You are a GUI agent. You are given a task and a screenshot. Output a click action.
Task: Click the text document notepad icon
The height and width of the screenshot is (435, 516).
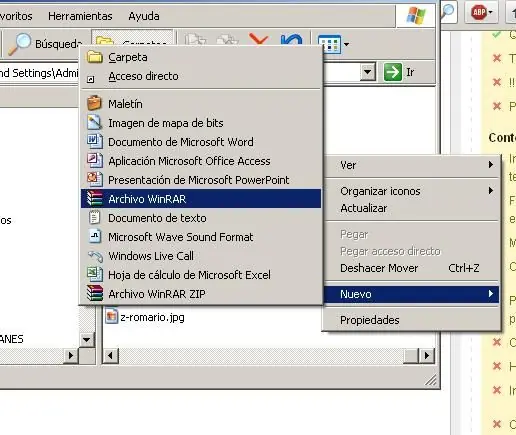click(95, 218)
